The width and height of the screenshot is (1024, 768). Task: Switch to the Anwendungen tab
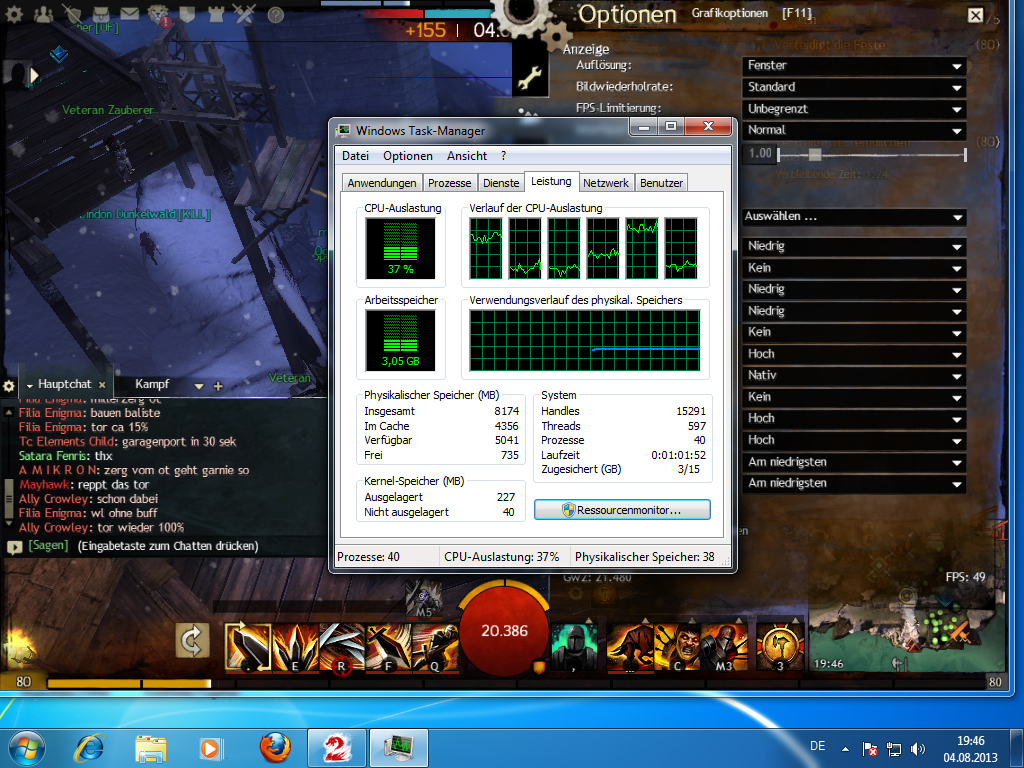tap(382, 183)
